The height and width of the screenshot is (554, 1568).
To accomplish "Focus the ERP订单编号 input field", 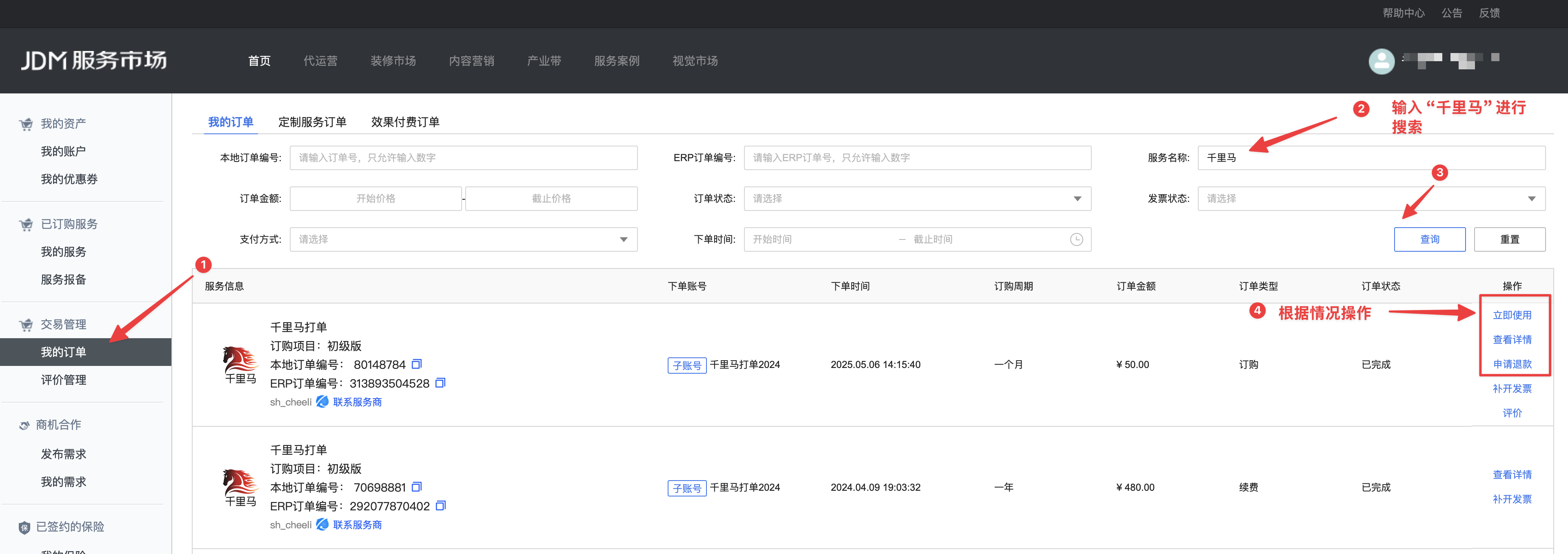I will point(917,158).
